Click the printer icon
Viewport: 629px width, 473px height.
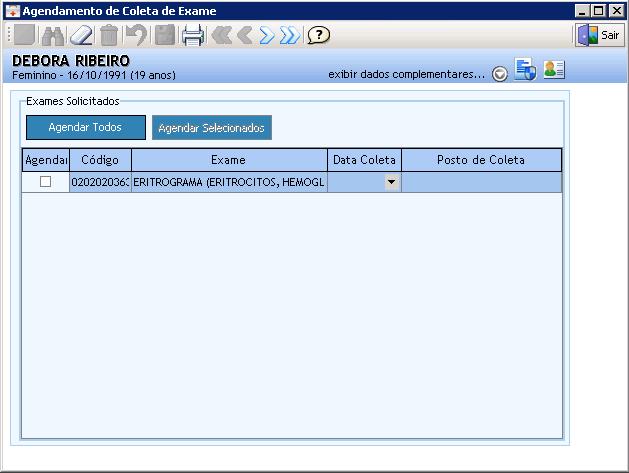point(193,35)
